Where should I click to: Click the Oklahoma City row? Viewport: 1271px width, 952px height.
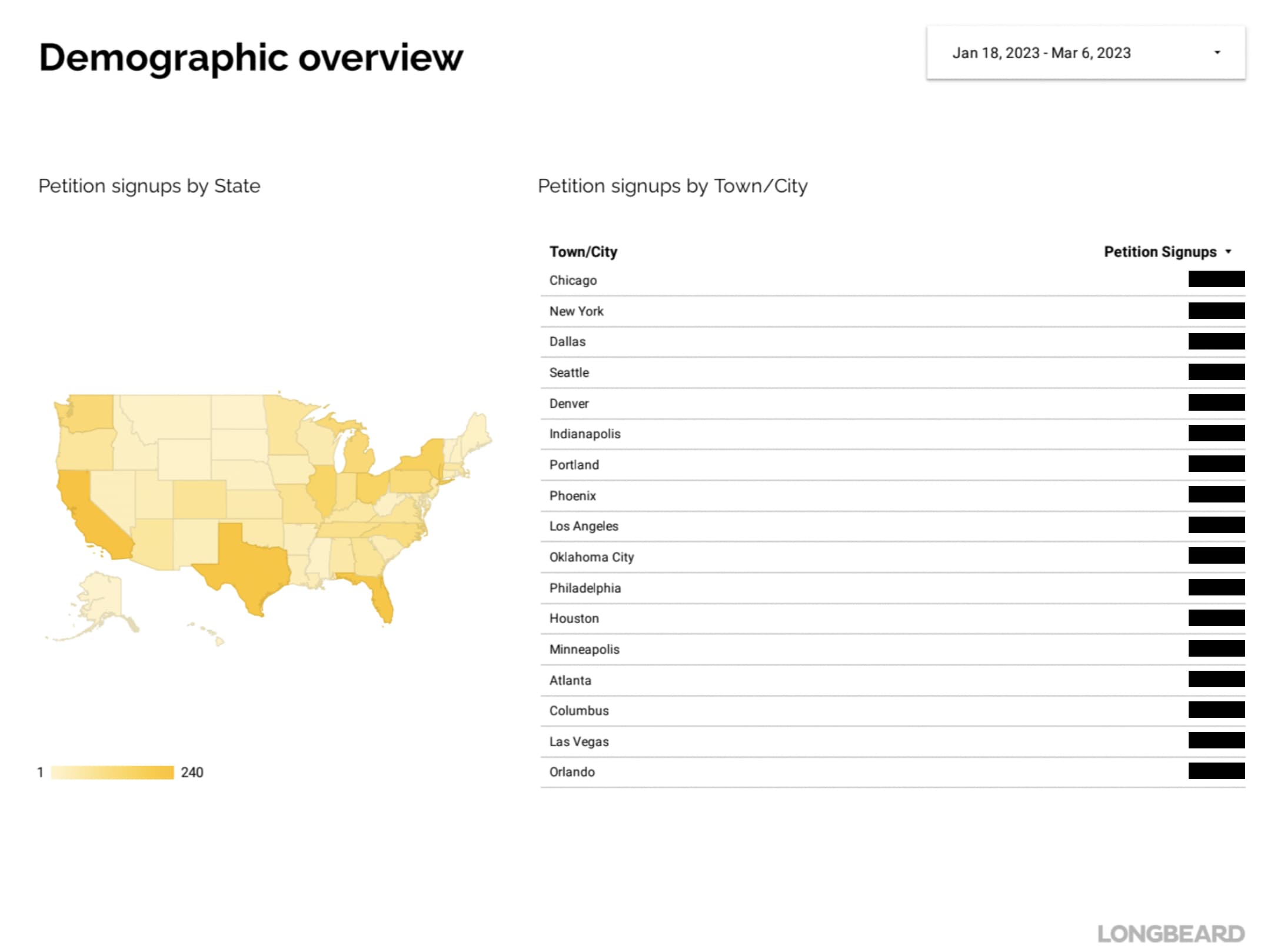[893, 557]
